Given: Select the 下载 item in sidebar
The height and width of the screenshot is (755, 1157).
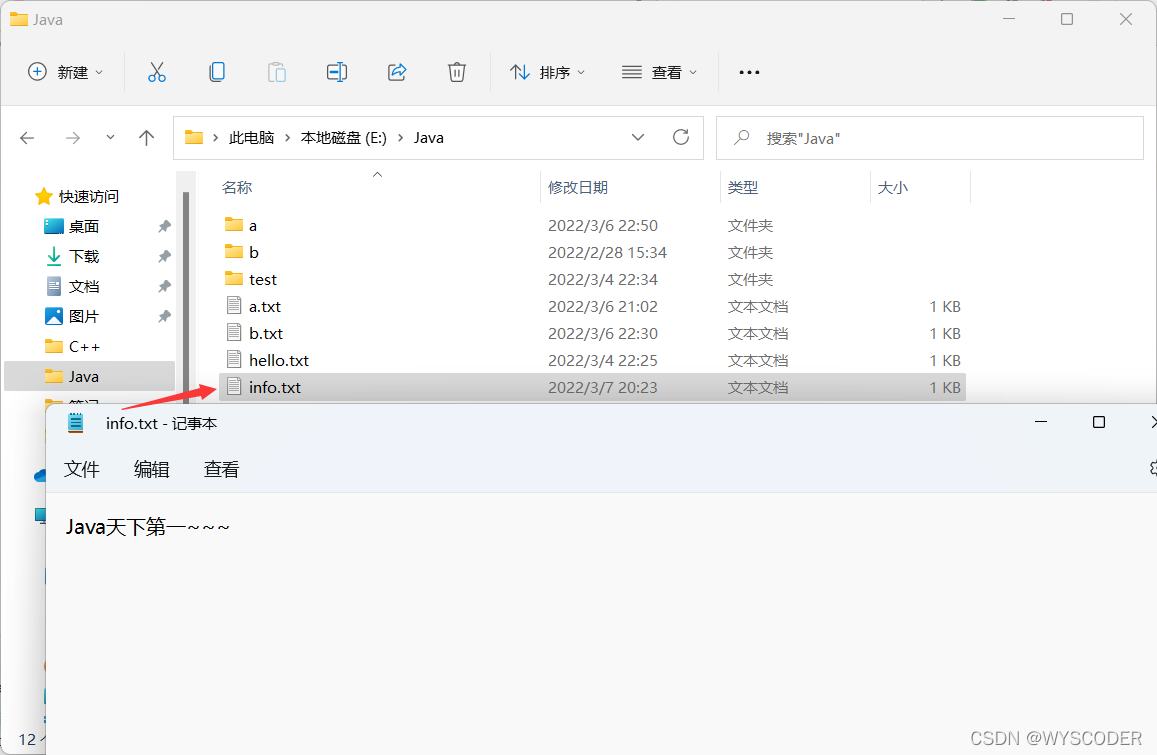Looking at the screenshot, I should pos(84,255).
